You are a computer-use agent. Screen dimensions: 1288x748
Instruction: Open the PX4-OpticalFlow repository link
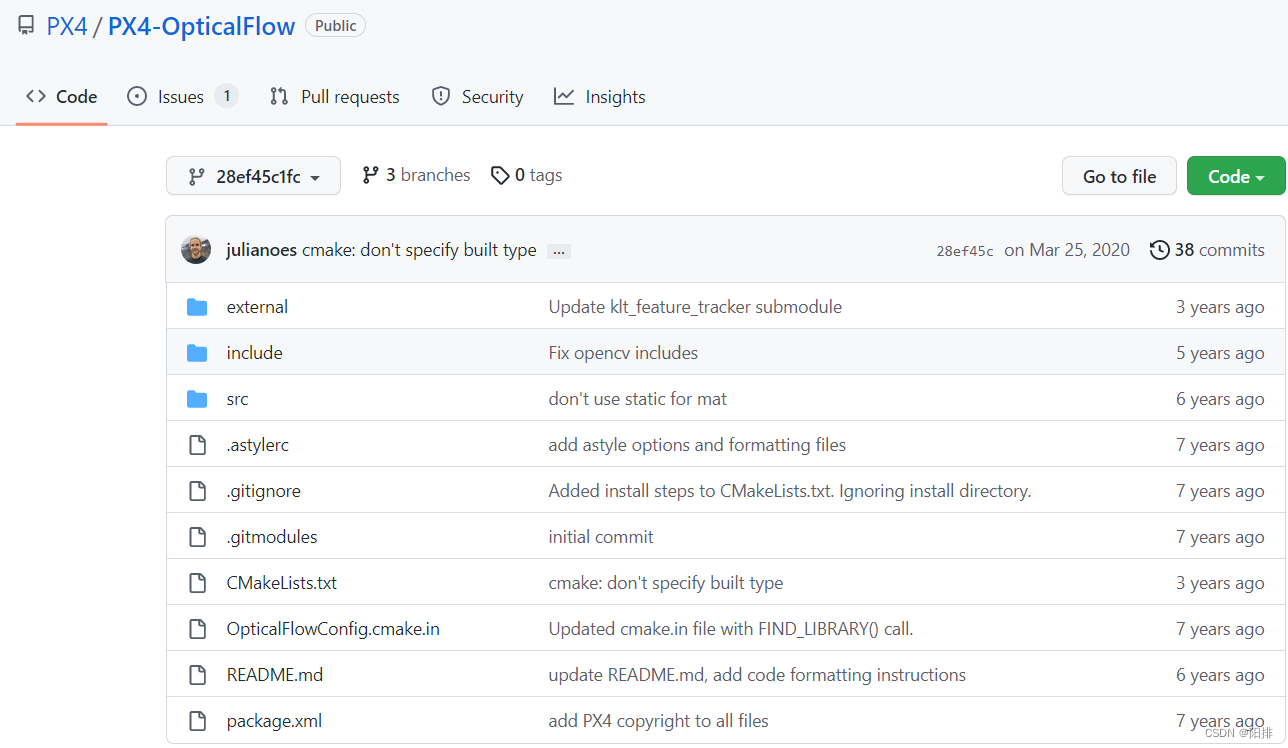coord(201,26)
